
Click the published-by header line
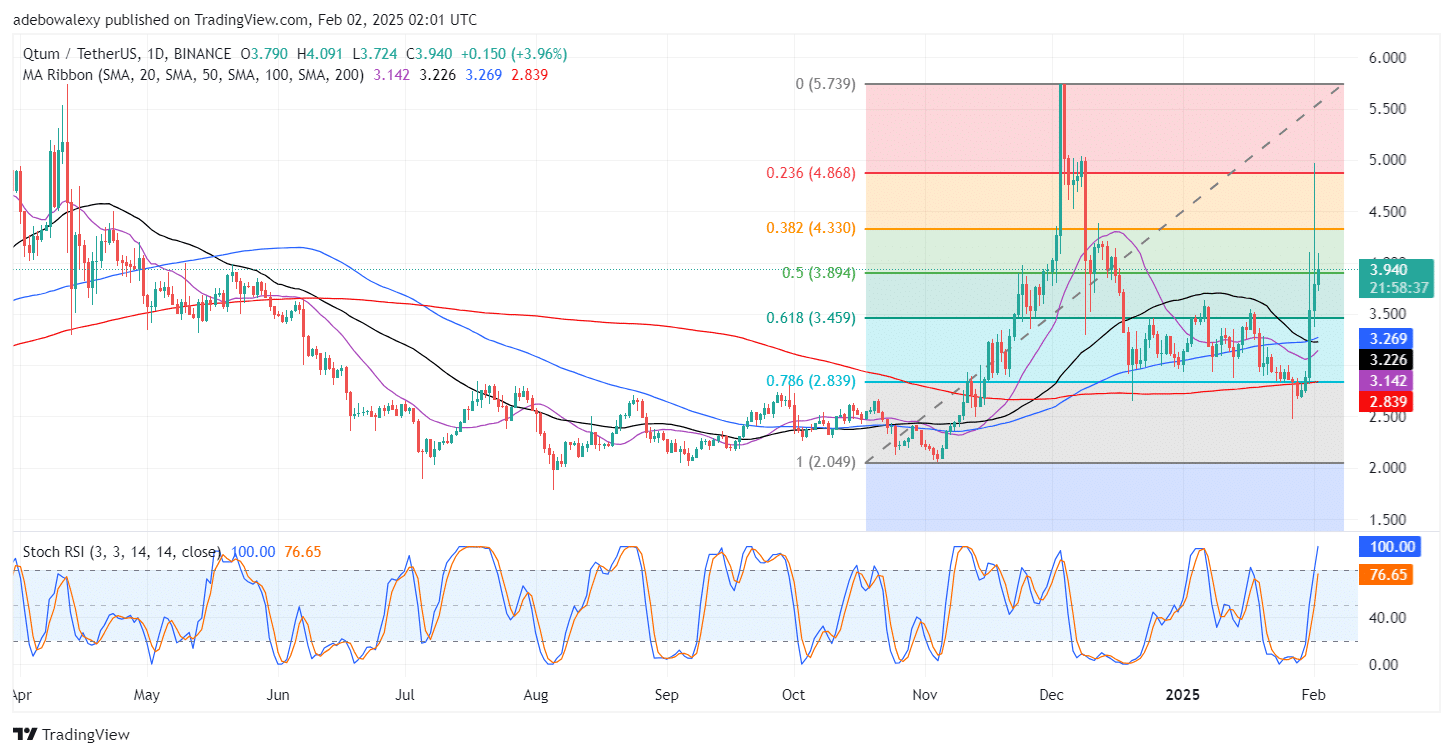245,20
